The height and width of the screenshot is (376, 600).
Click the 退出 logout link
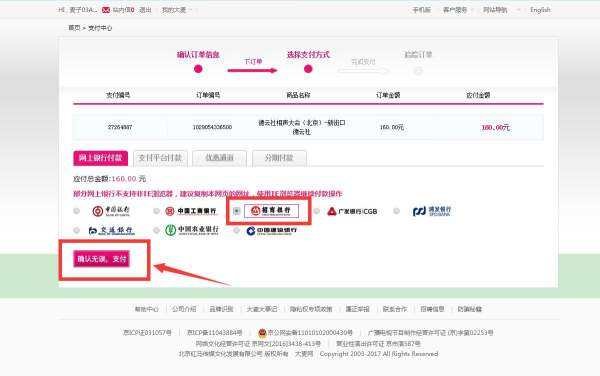pyautogui.click(x=145, y=10)
